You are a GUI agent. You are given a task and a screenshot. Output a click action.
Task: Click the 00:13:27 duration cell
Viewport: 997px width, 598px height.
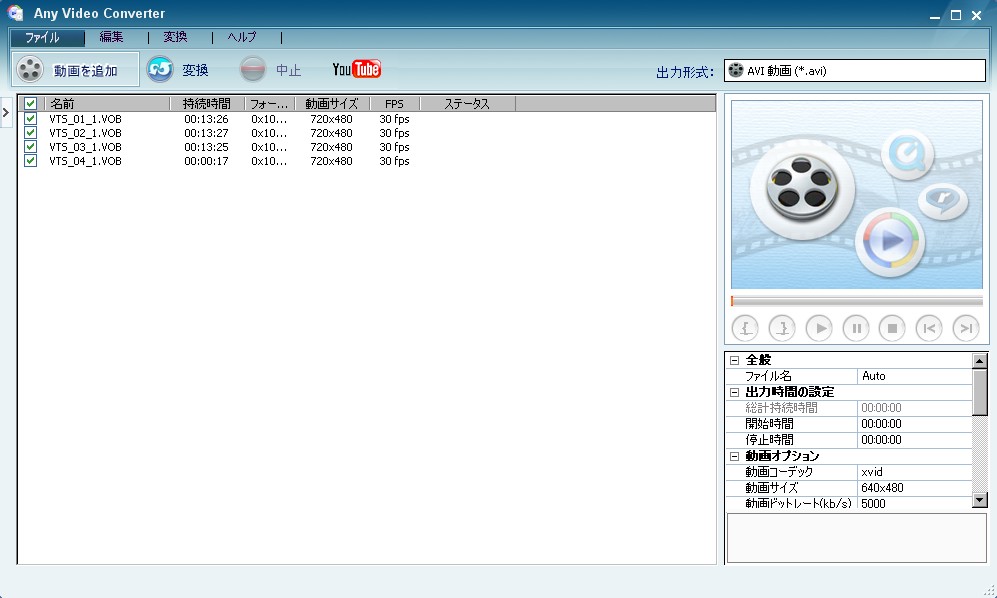(206, 133)
